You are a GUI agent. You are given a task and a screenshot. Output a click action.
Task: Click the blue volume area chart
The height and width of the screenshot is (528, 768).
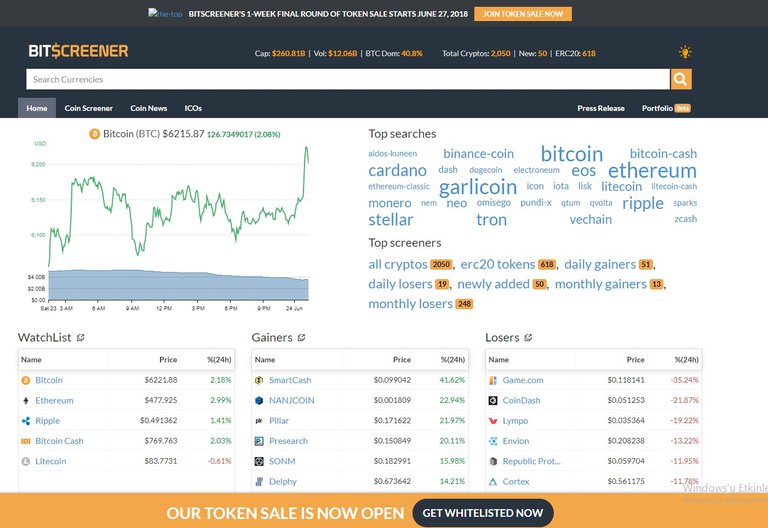[x=179, y=285]
